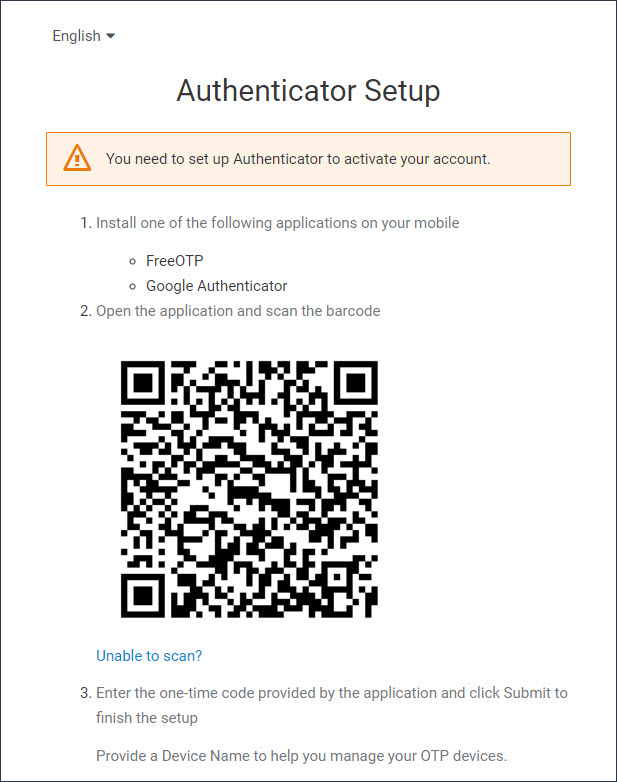Click the orange alert banner box
This screenshot has width=617, height=782.
coord(308,159)
